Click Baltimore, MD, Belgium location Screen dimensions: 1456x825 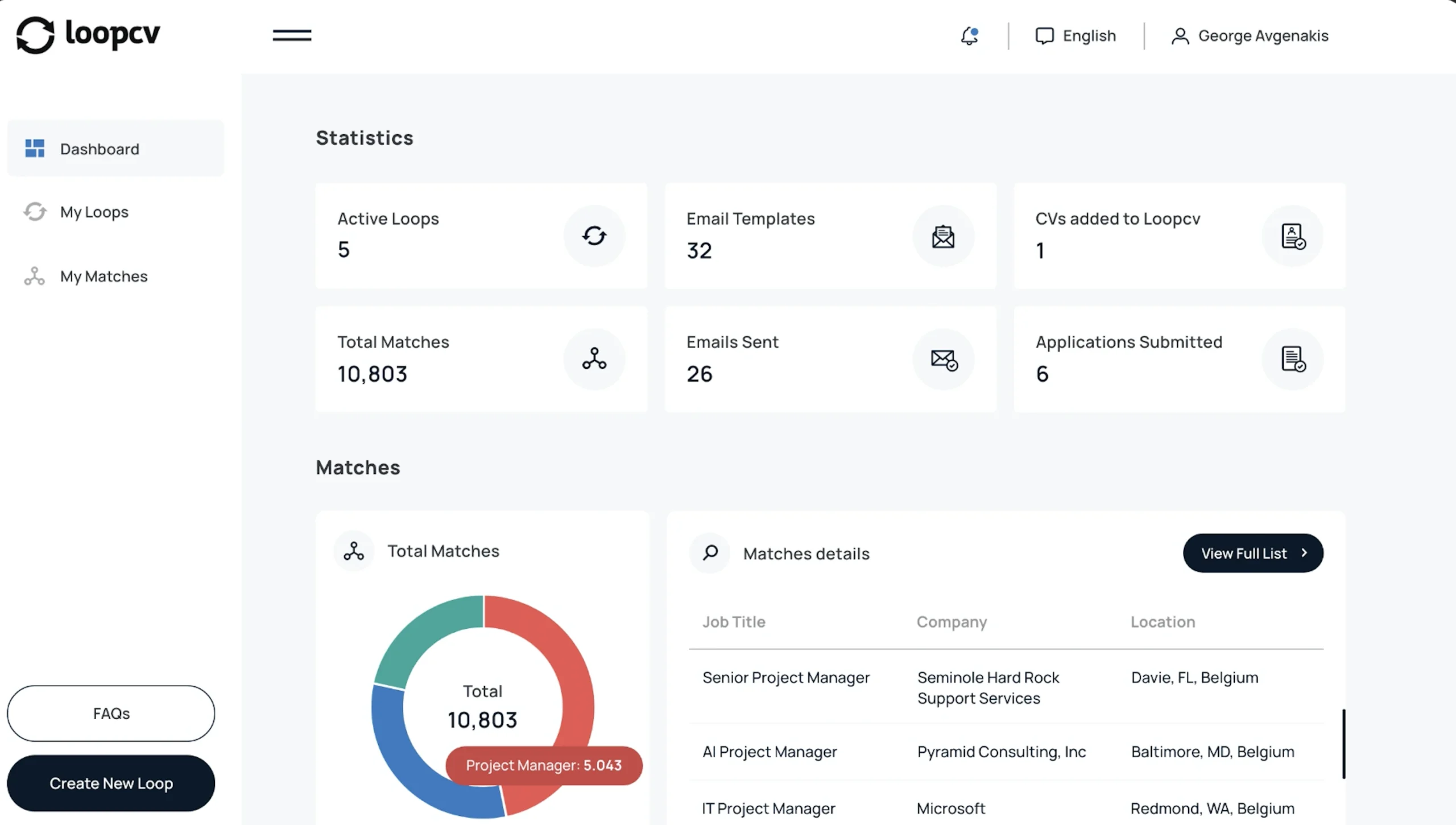1213,752
